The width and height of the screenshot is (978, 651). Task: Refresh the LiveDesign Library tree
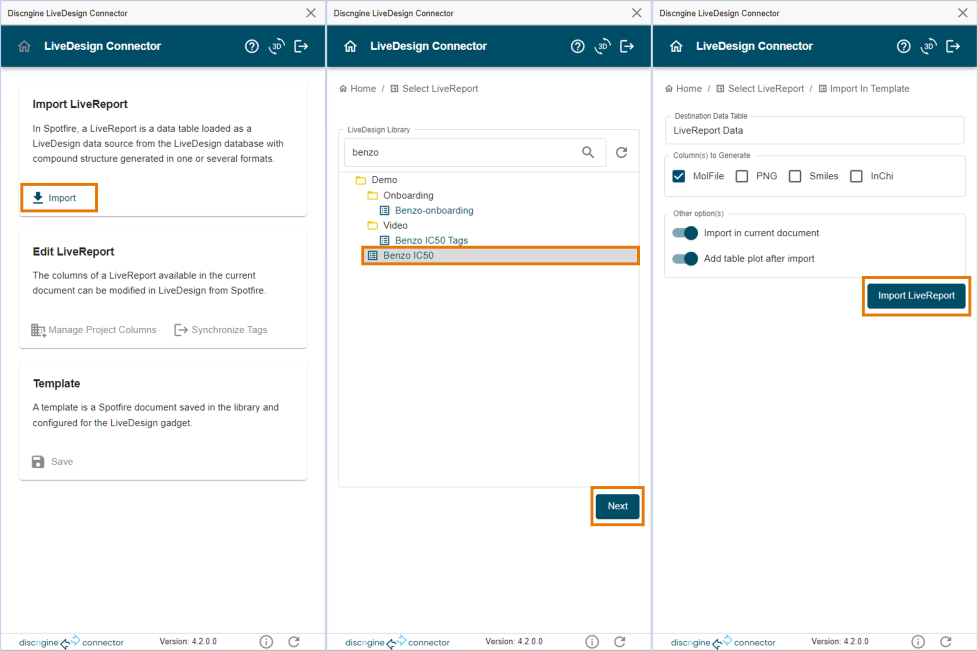point(622,152)
